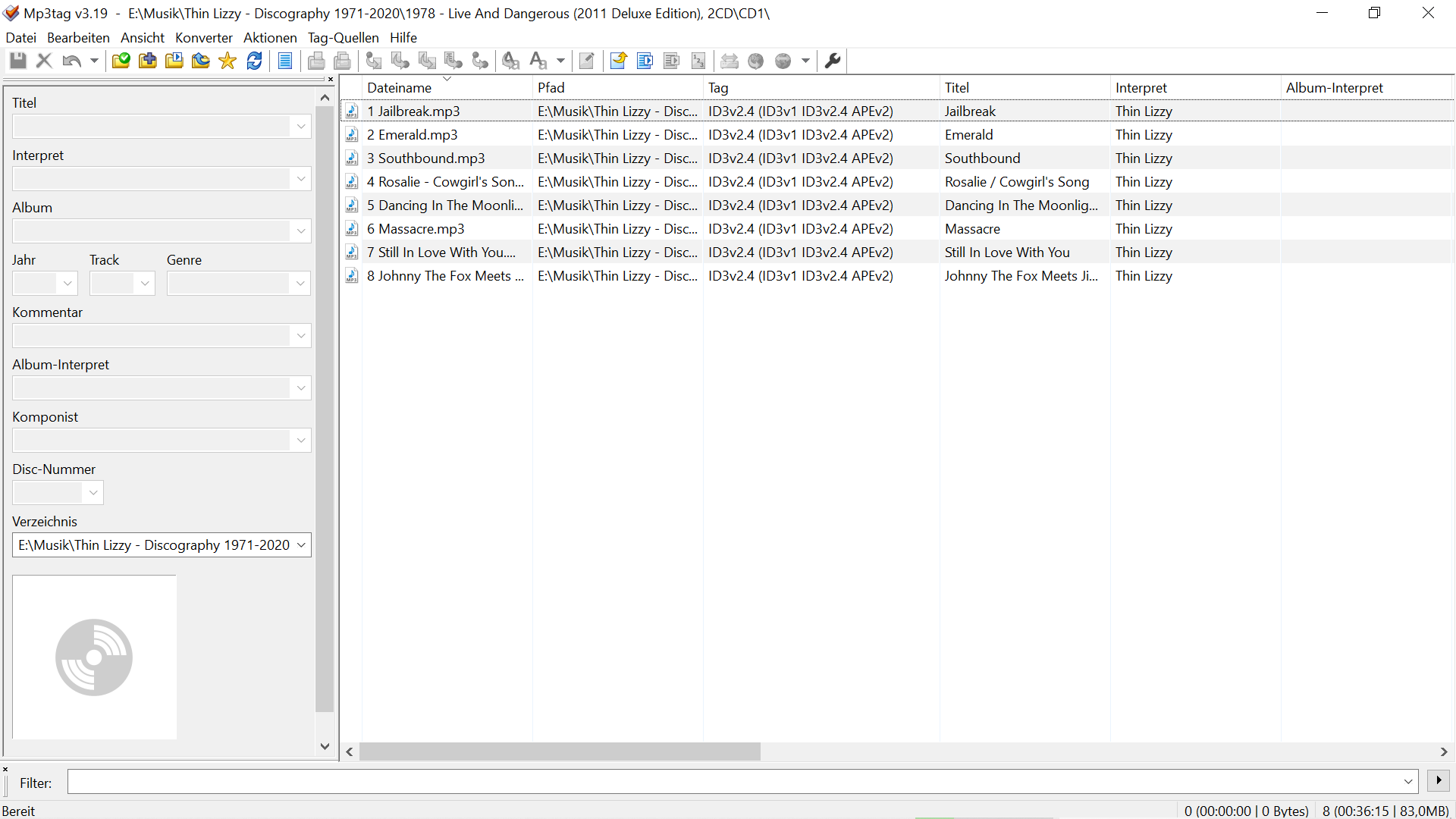Expand the Interpret field dropdown
The image size is (1456, 819).
pos(301,179)
